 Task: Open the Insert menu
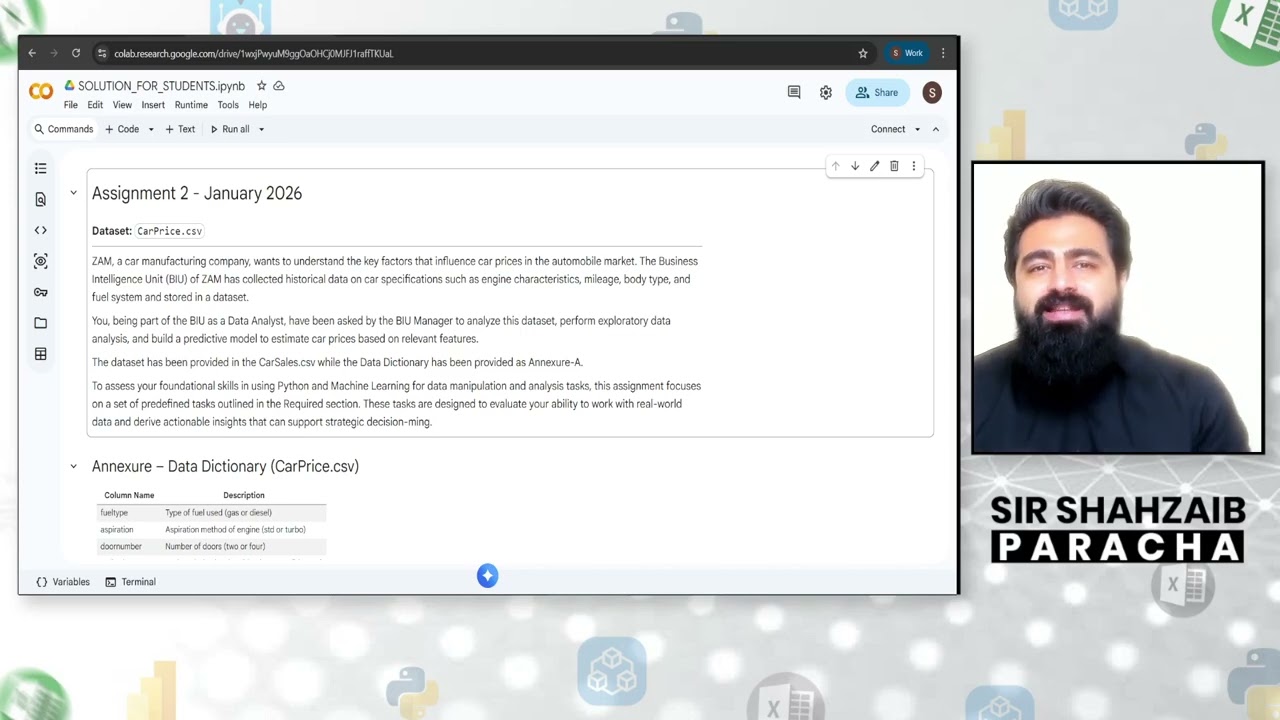(153, 105)
